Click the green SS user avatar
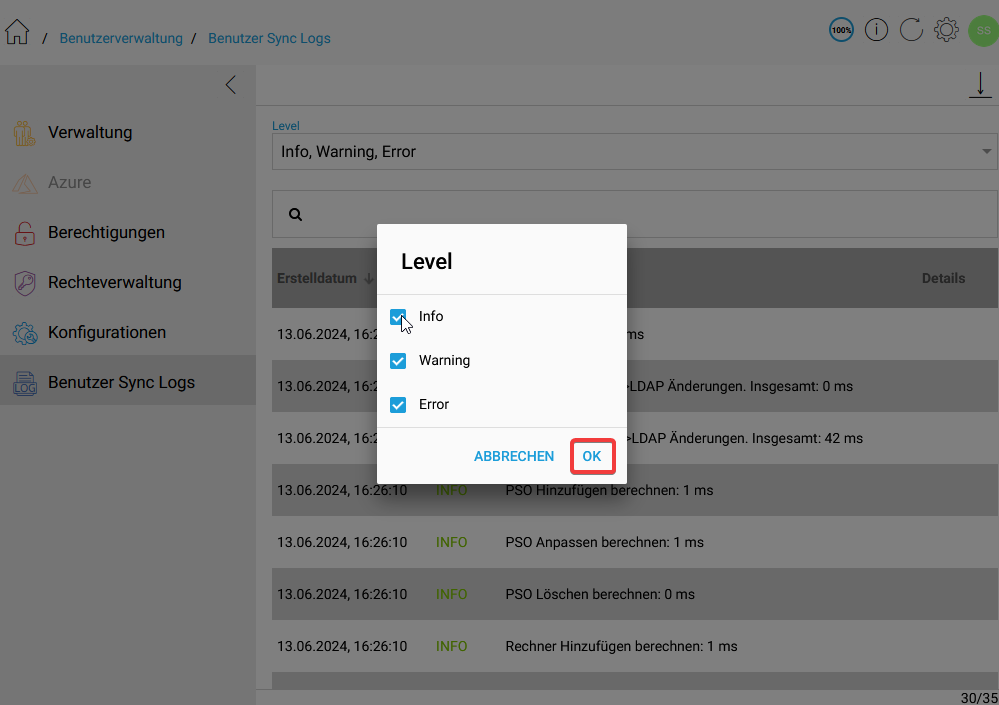Viewport: 999px width, 705px height. tap(982, 30)
